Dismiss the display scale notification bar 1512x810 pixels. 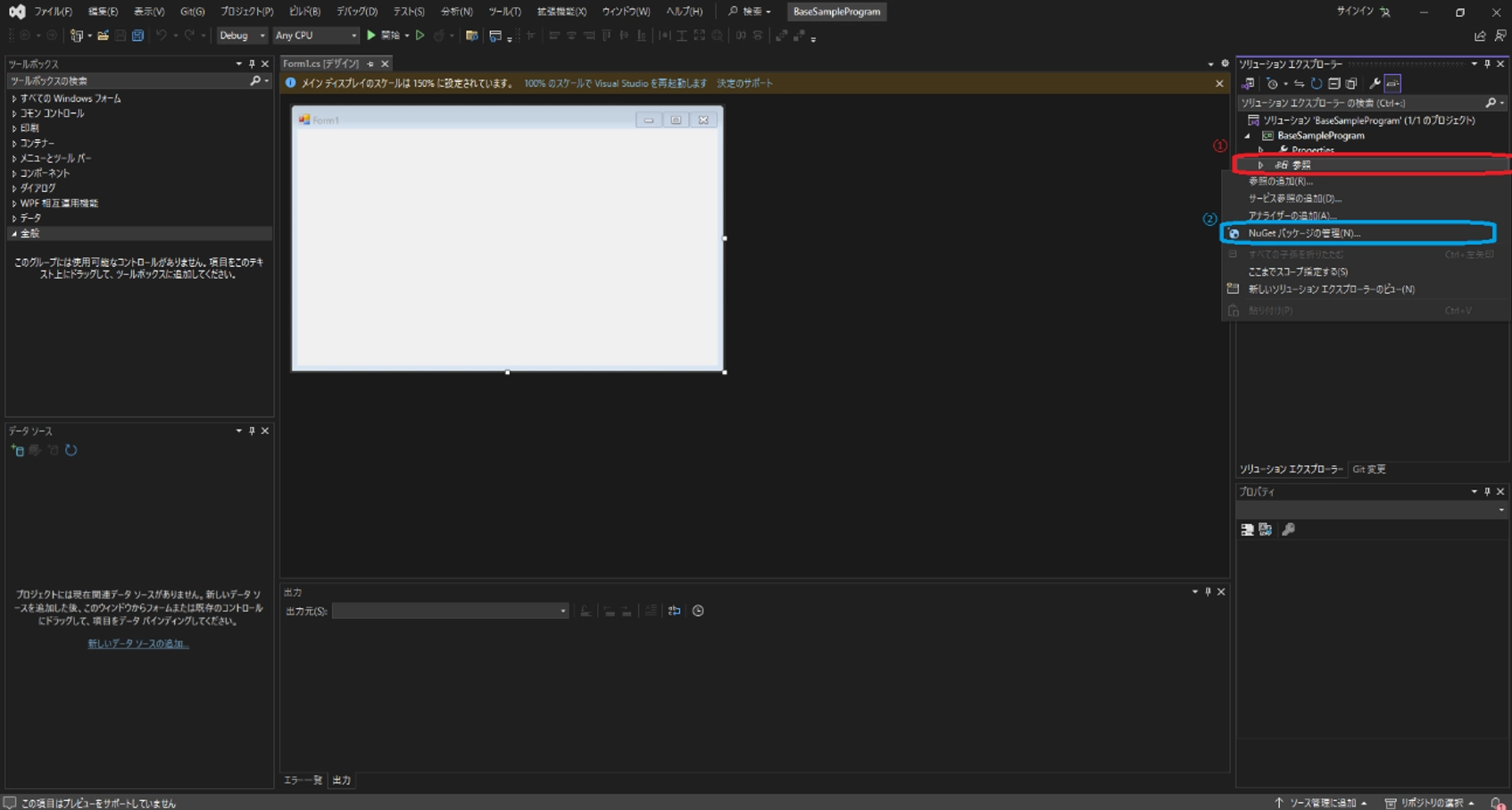(1219, 84)
